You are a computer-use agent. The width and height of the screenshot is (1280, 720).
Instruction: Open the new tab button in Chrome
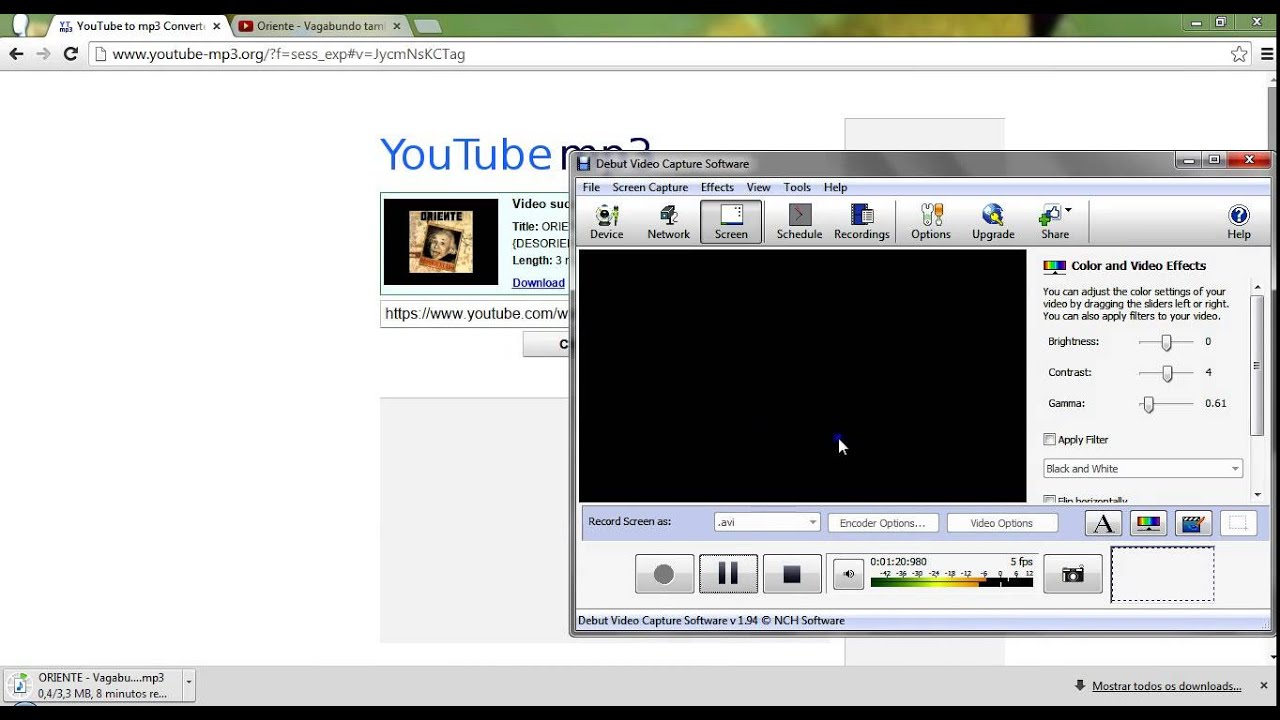click(x=427, y=26)
